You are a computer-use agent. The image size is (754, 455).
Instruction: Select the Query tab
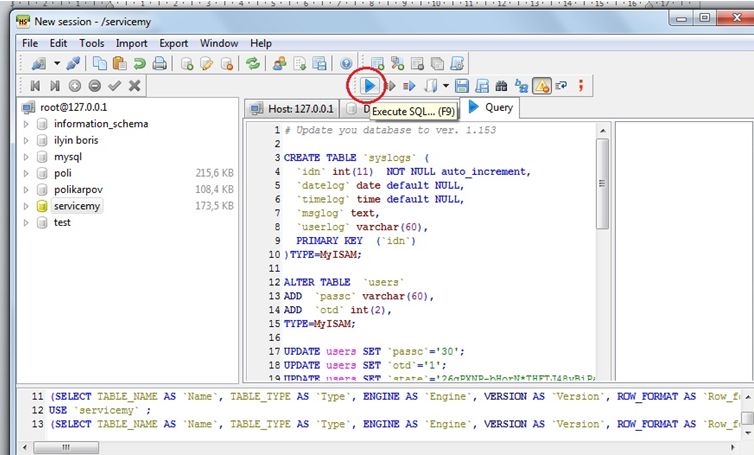pyautogui.click(x=490, y=107)
